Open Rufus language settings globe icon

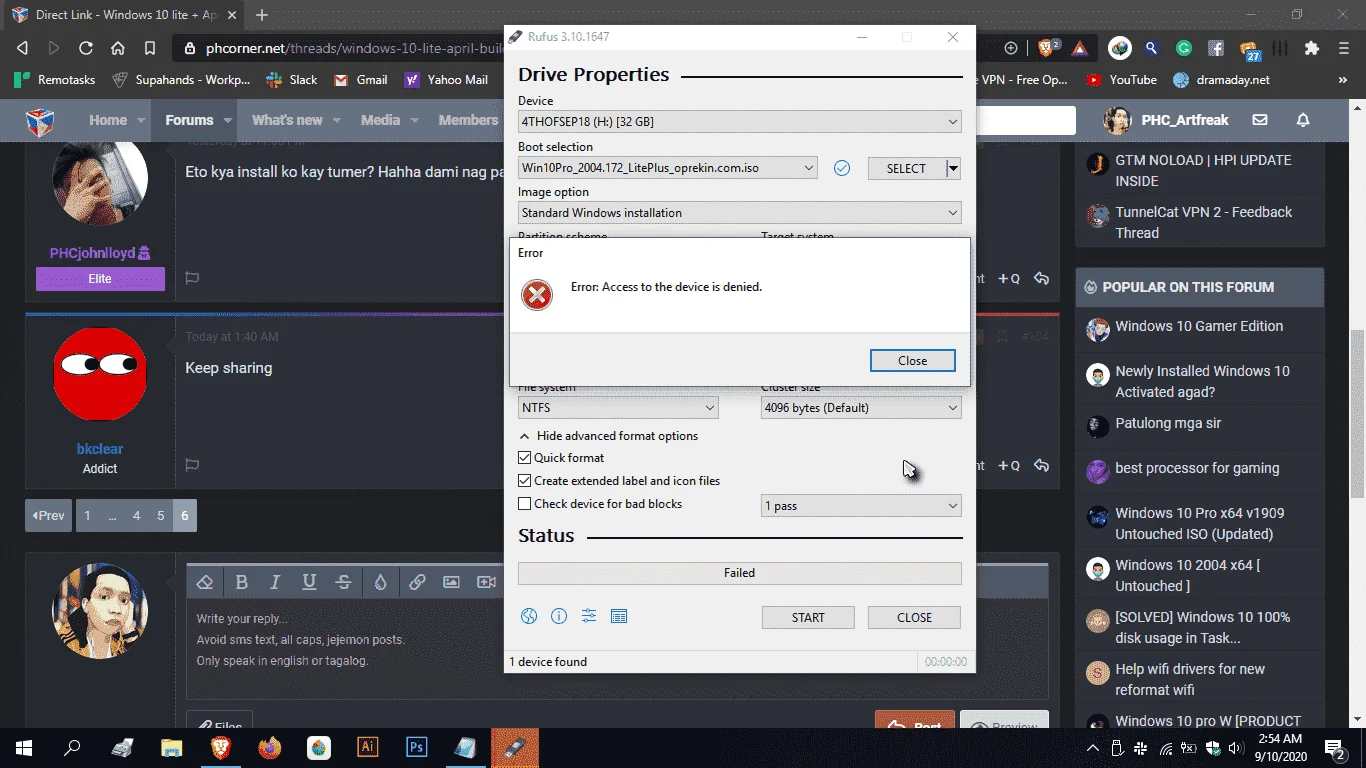pyautogui.click(x=529, y=616)
